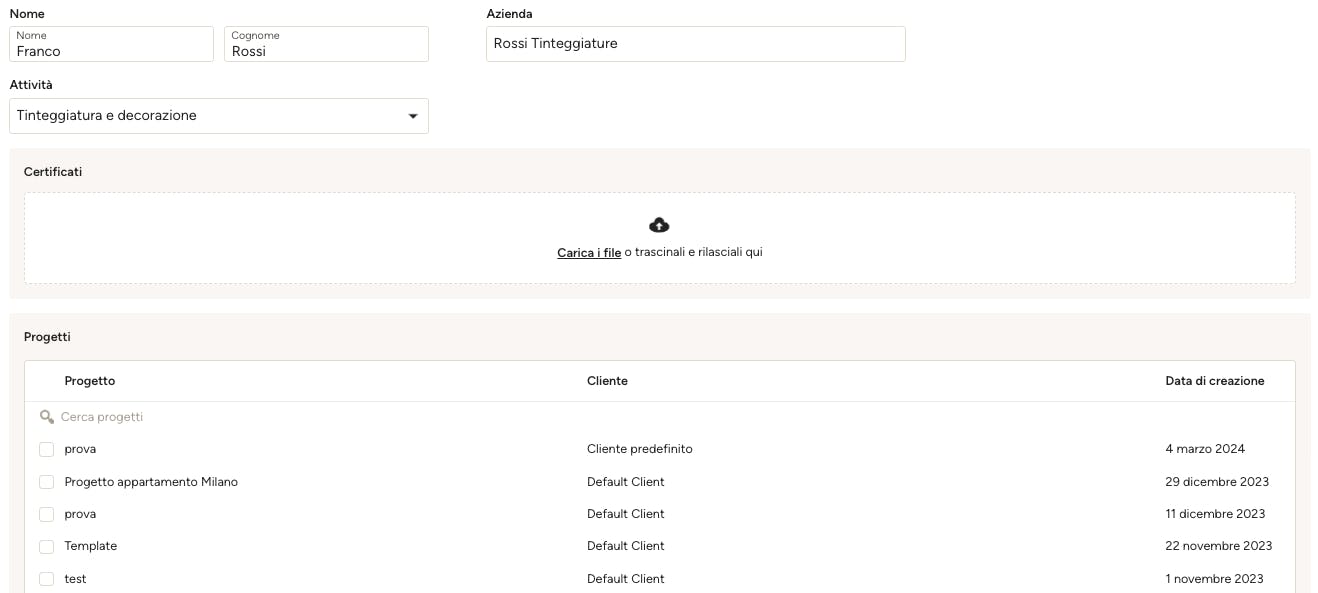Click the Carica i file link
Viewport: 1318px width, 593px height.
click(x=589, y=253)
